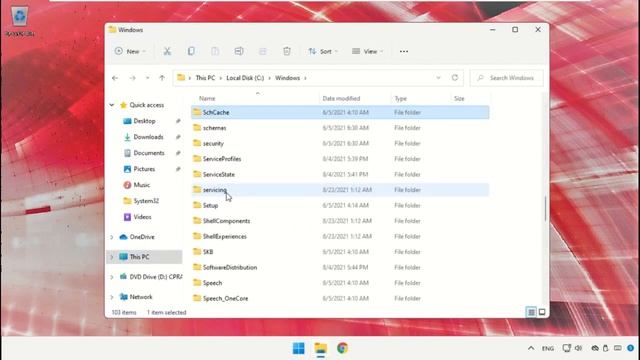The image size is (640, 360).
Task: Collapse the Quick access tree
Action: click(x=111, y=105)
